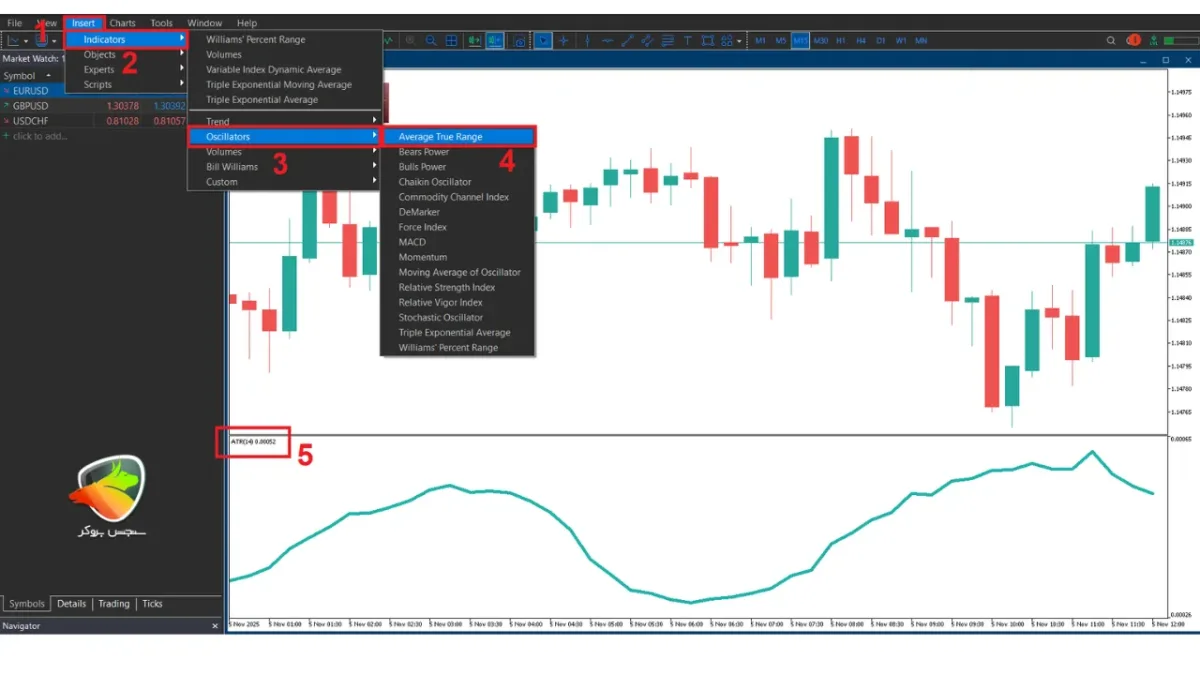Viewport: 1200px width, 675px height.
Task: Expand the Scripts submenu
Action: click(127, 84)
